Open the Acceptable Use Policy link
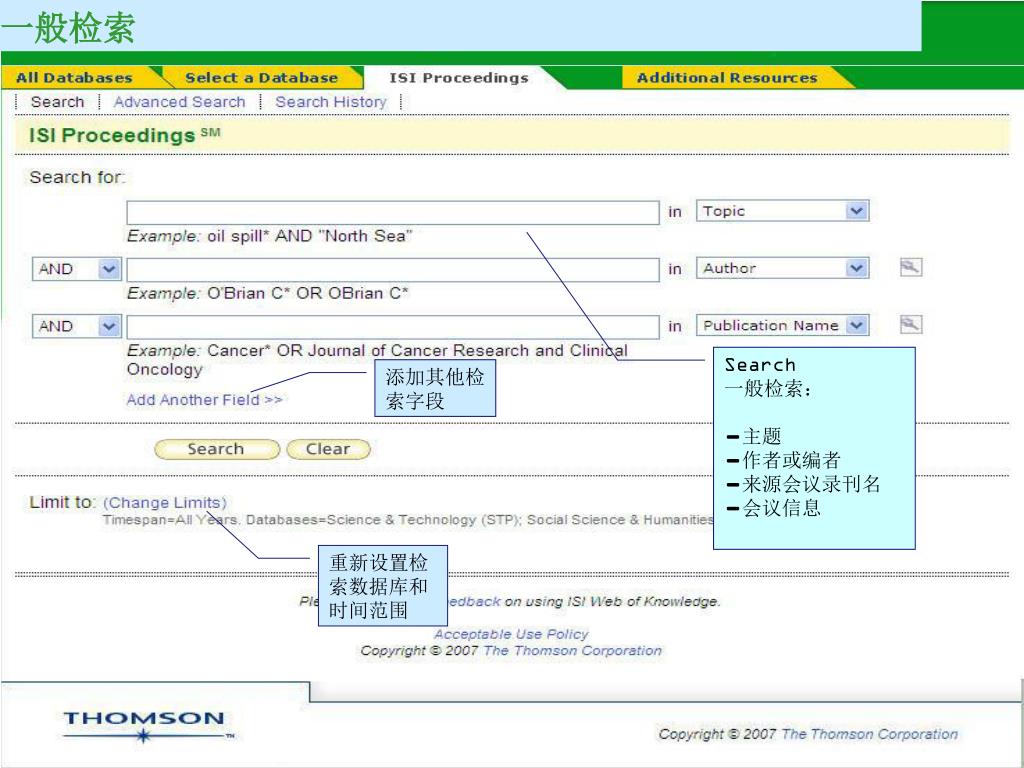 (x=511, y=634)
